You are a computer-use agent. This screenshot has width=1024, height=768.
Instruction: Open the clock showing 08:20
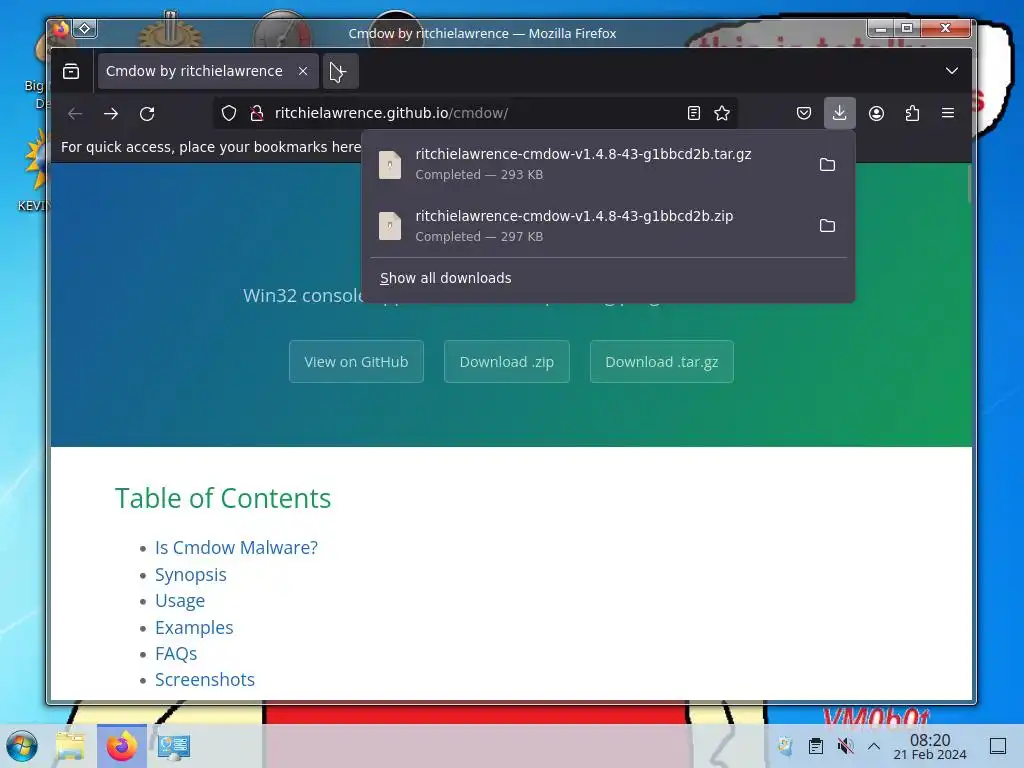[930, 746]
